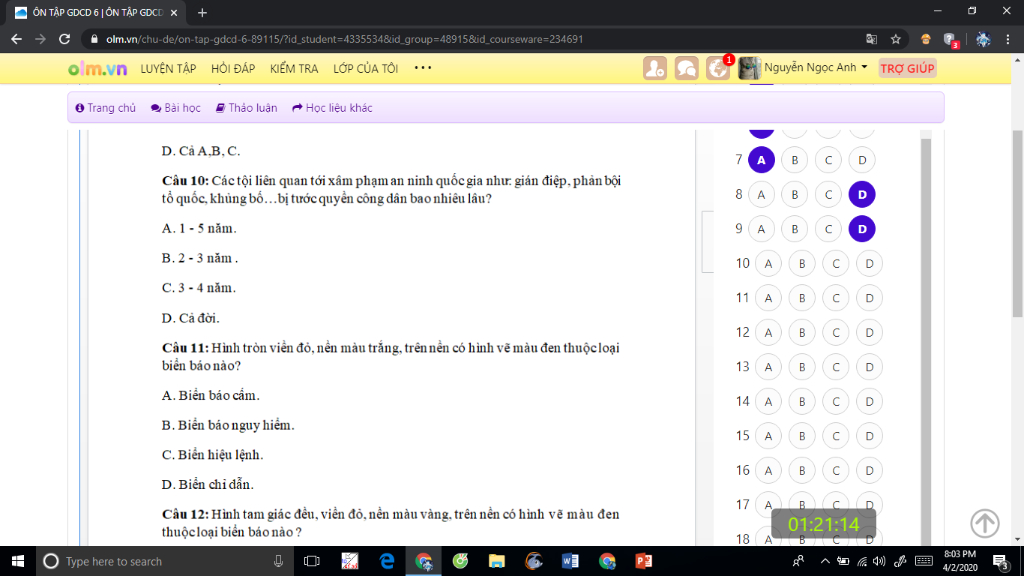1024x576 pixels.
Task: Select answer B for question 12
Action: [x=802, y=332]
